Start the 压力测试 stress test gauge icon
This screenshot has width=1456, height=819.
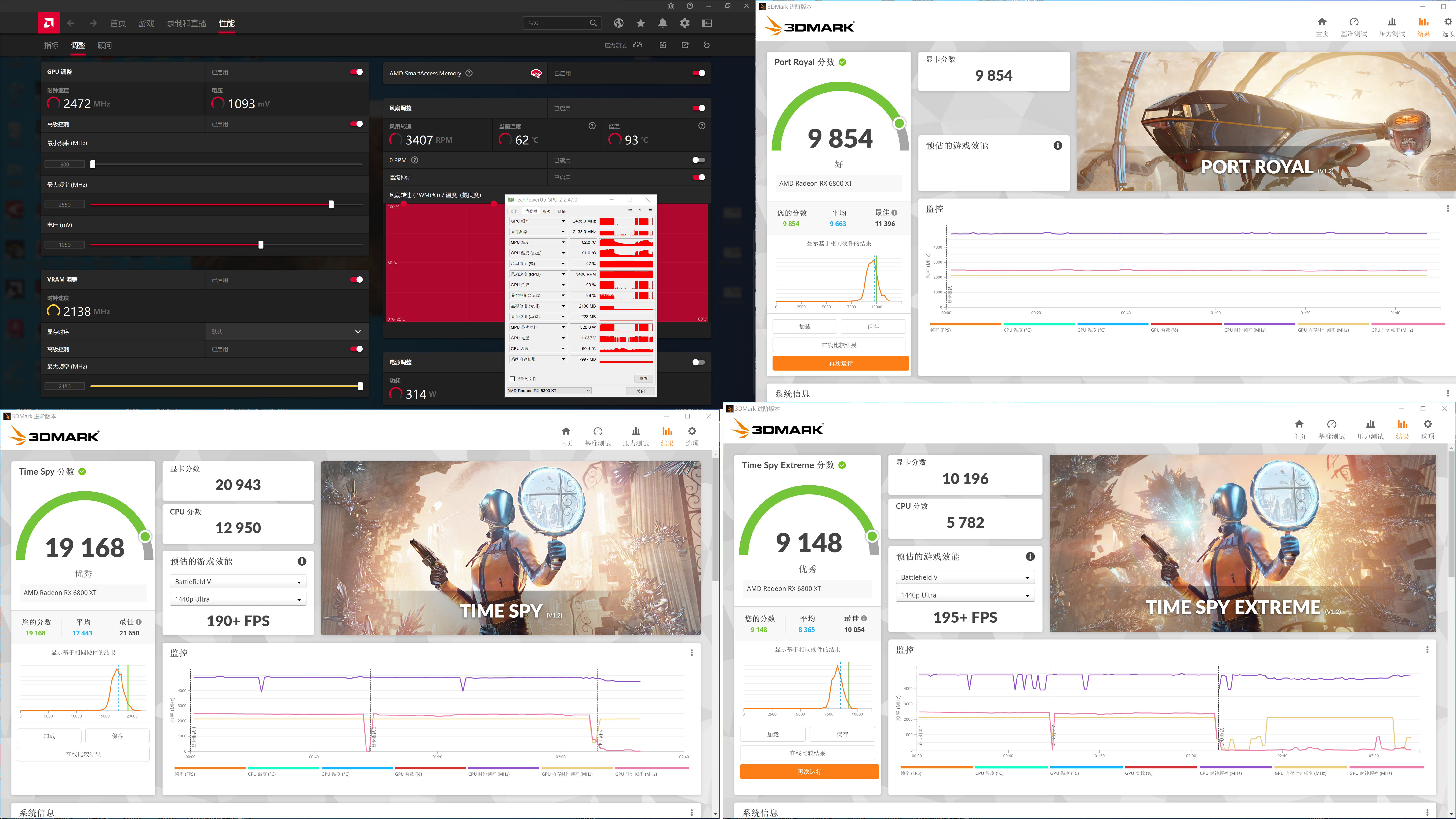point(638,45)
